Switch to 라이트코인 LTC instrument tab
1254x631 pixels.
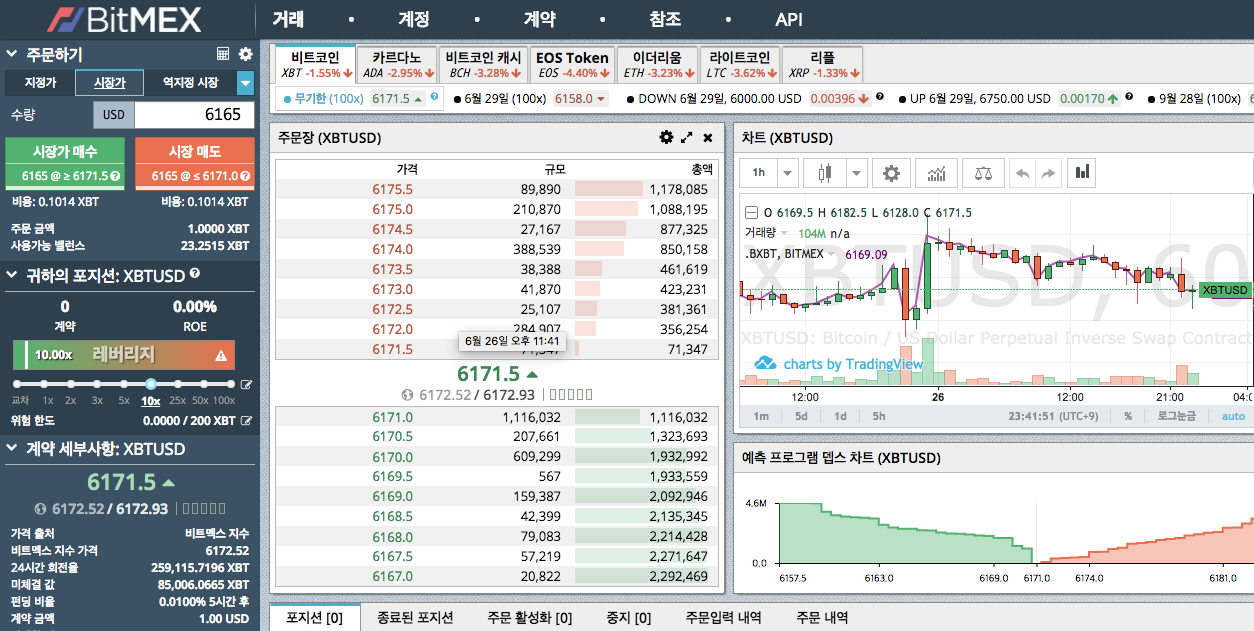(738, 64)
